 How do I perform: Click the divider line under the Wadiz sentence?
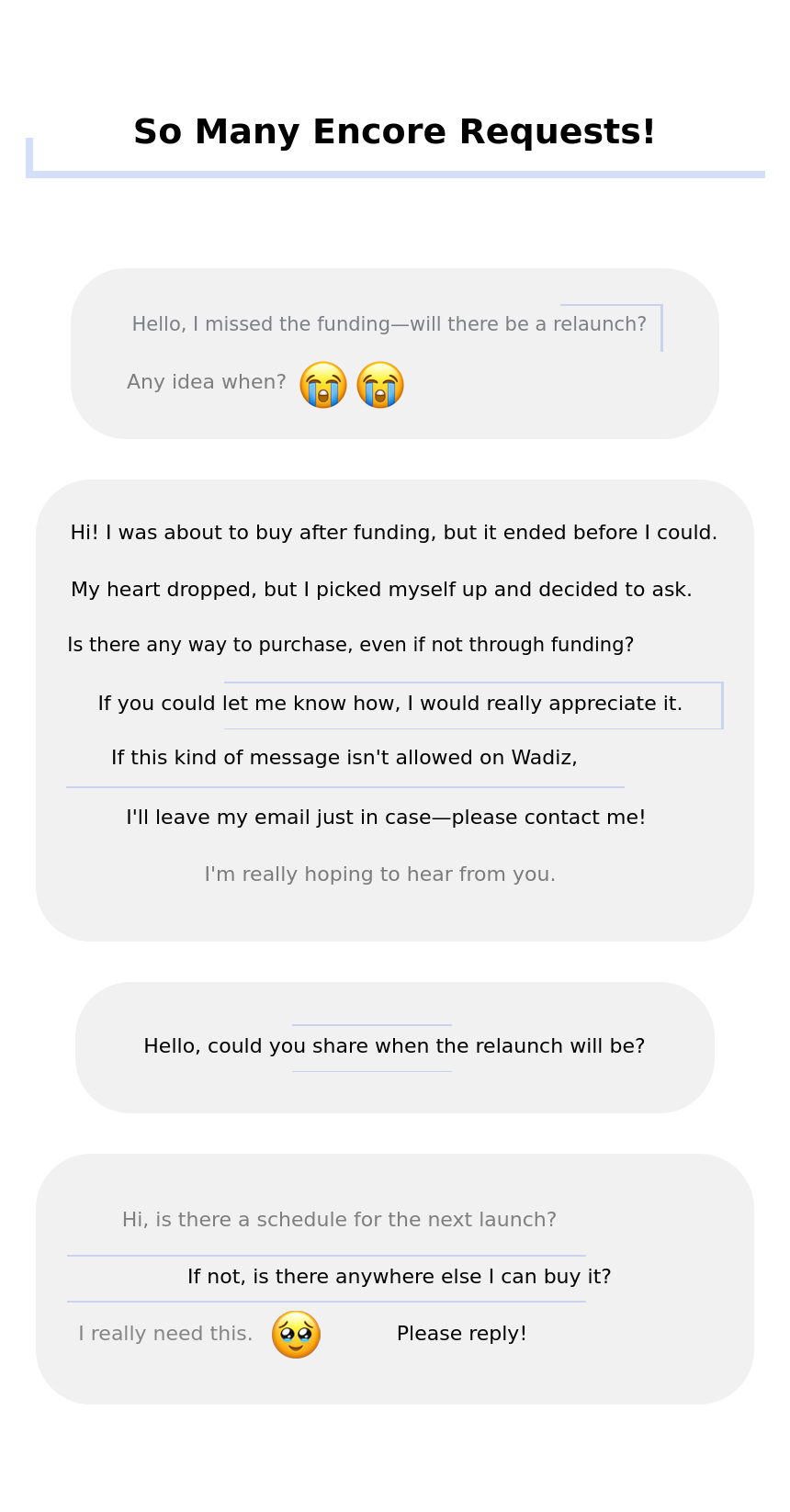point(344,787)
